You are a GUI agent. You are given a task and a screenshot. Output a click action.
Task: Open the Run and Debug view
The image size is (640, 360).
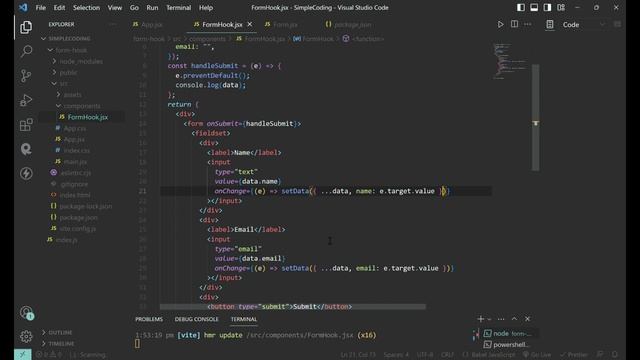26,100
